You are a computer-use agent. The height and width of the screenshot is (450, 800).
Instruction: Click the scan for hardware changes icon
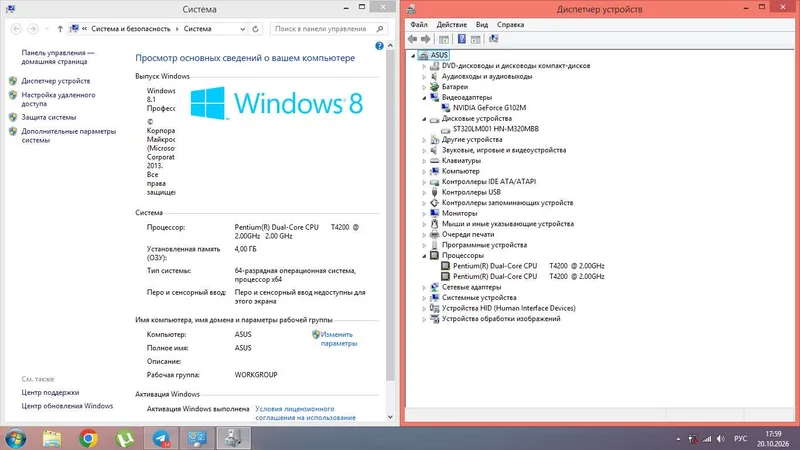493,39
